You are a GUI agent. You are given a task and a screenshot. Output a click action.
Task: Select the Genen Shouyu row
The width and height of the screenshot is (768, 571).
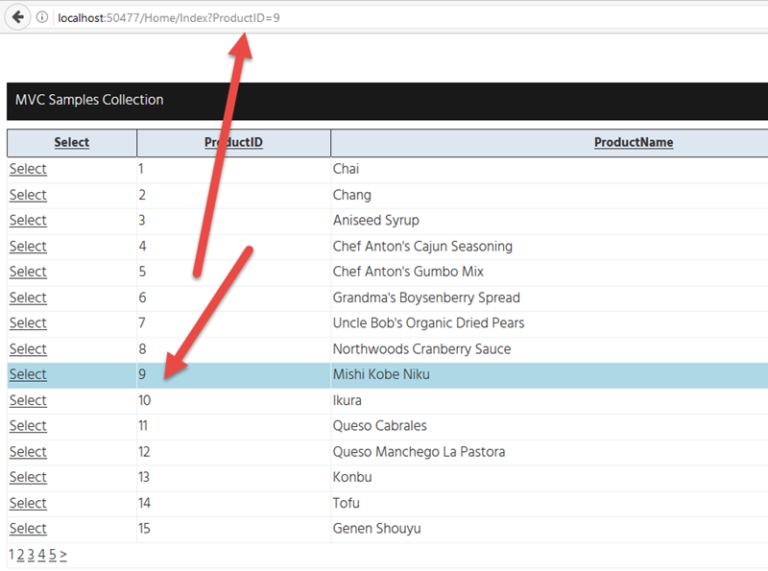[x=28, y=529]
